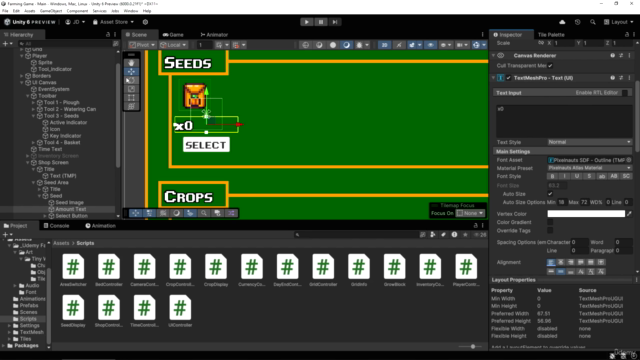Screen dimensions: 640x360
Task: Select the Scale tool in Scene tools
Action: click(131, 89)
